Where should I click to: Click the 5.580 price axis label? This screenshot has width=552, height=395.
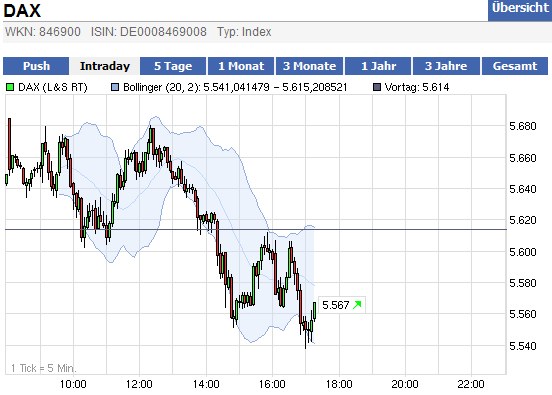[523, 283]
